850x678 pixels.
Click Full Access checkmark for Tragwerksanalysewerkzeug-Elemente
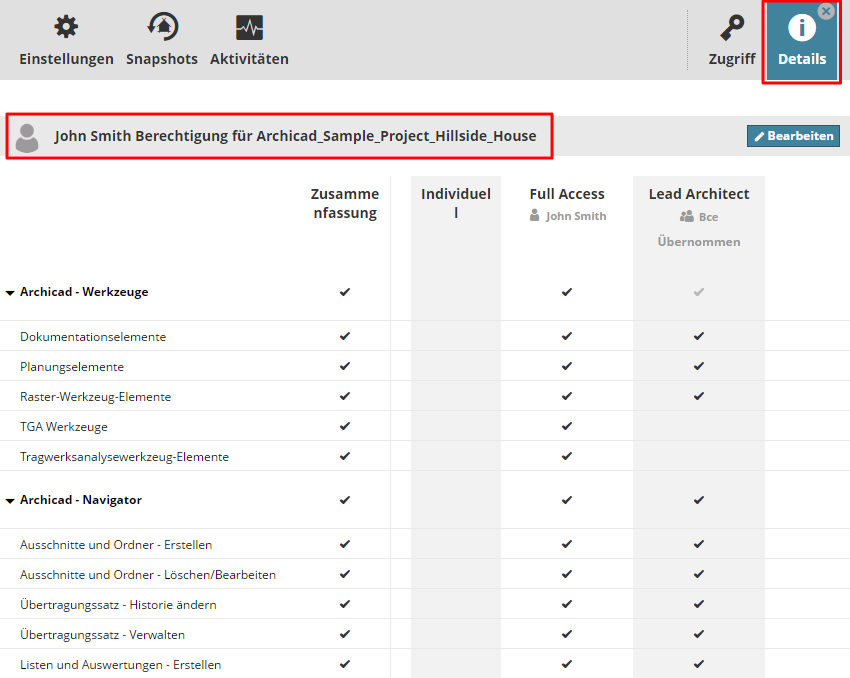point(566,456)
